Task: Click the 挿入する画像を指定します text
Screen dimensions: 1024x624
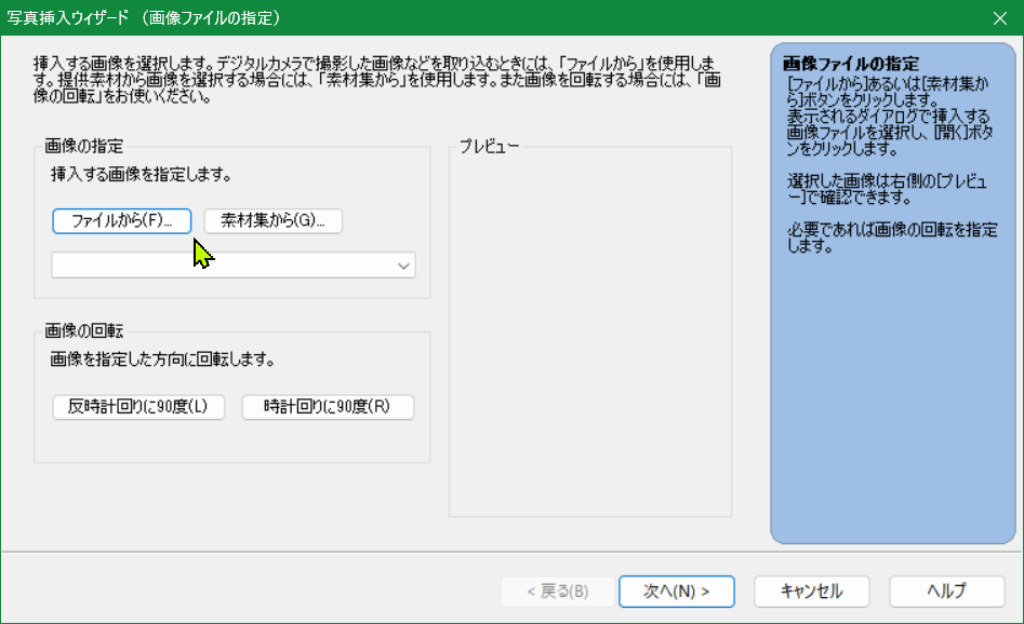Action: [x=141, y=175]
